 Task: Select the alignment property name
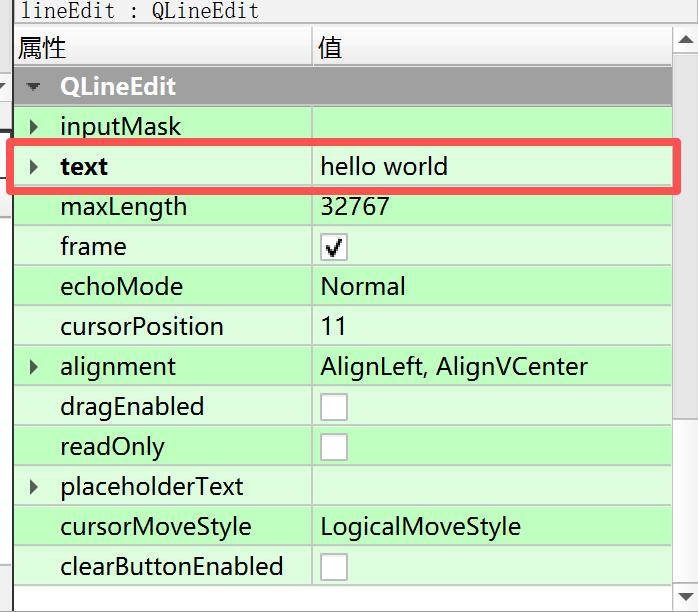tap(118, 367)
